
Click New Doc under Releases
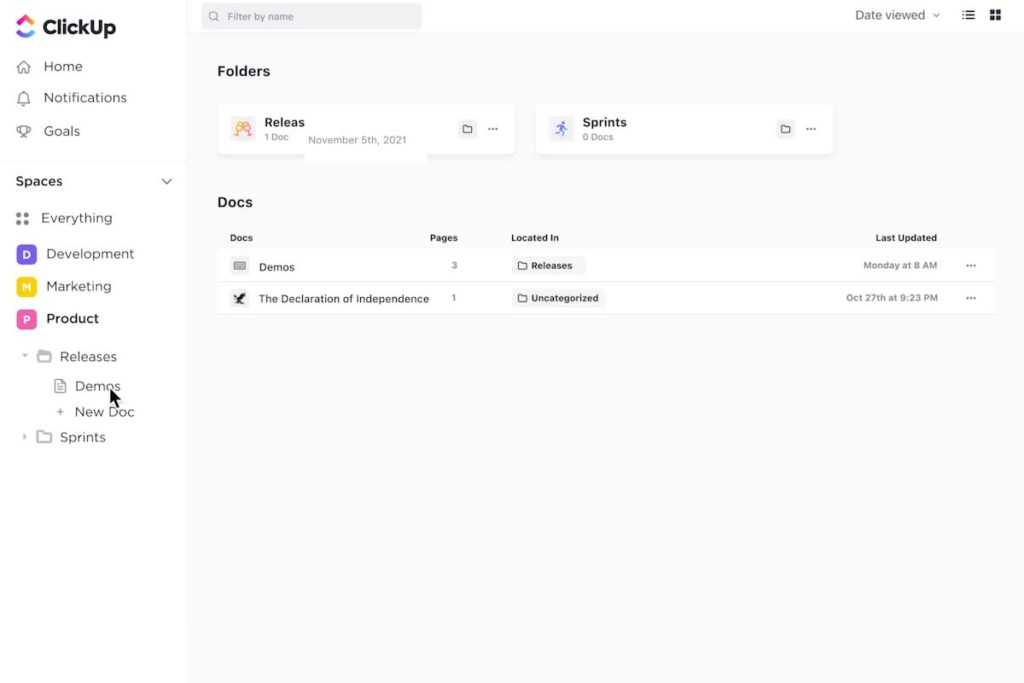103,411
